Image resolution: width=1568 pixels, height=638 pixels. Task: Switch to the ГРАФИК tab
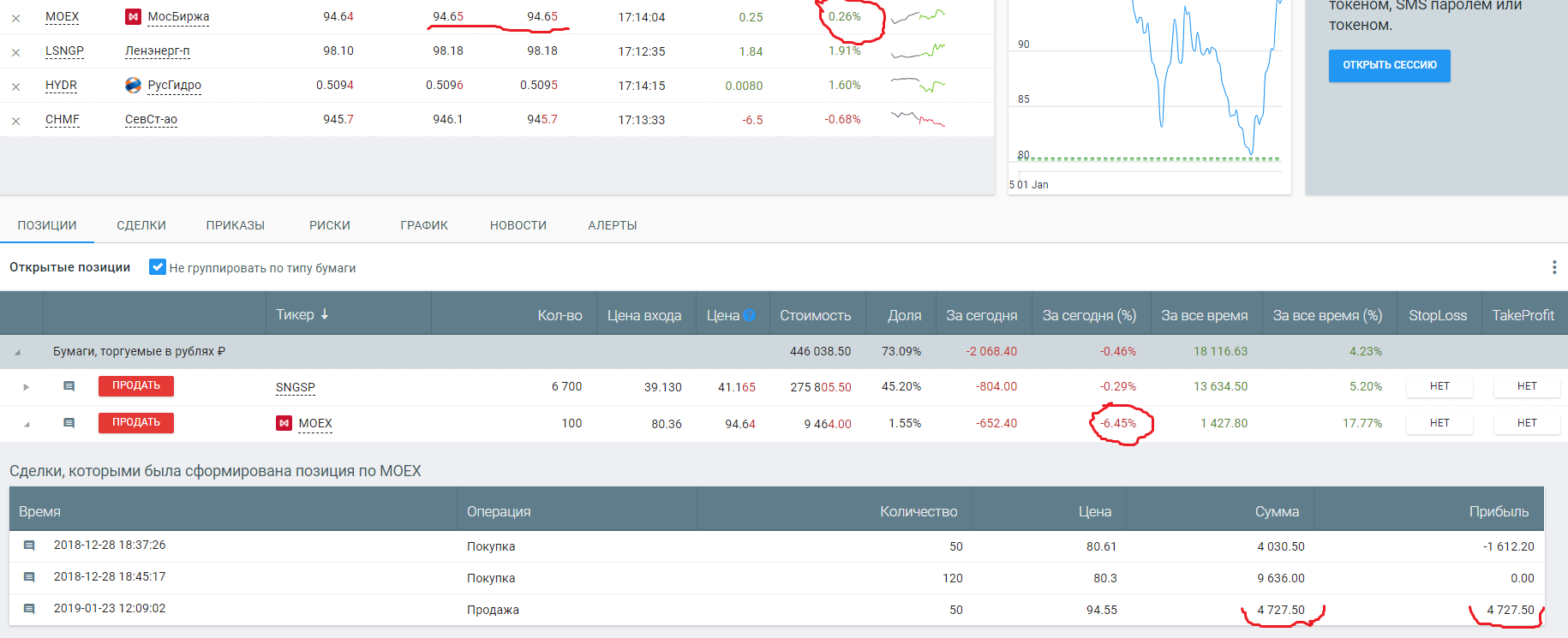pos(424,225)
